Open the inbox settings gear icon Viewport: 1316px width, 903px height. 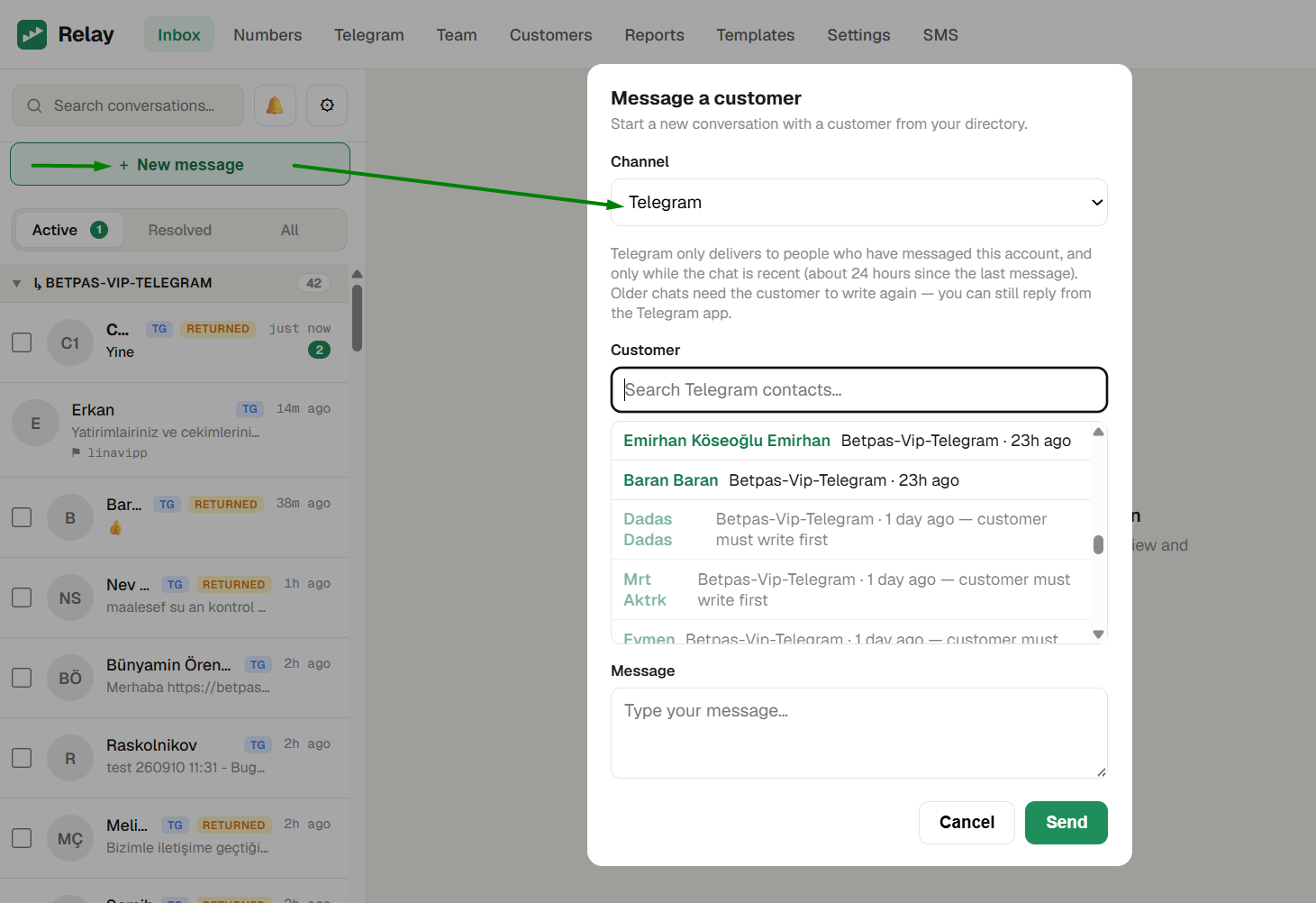(327, 105)
